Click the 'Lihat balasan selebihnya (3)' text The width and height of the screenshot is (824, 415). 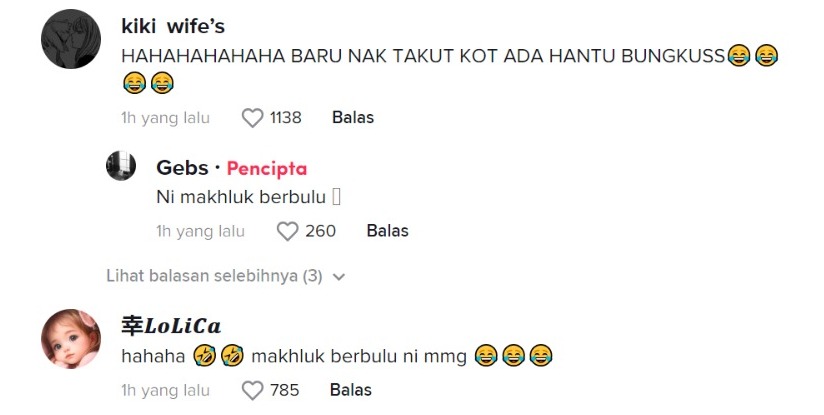tap(214, 276)
